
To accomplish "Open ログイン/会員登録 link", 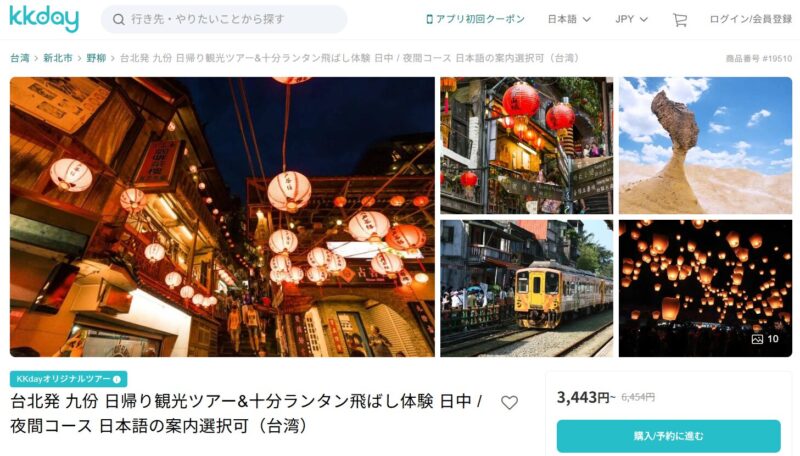I will (x=751, y=19).
